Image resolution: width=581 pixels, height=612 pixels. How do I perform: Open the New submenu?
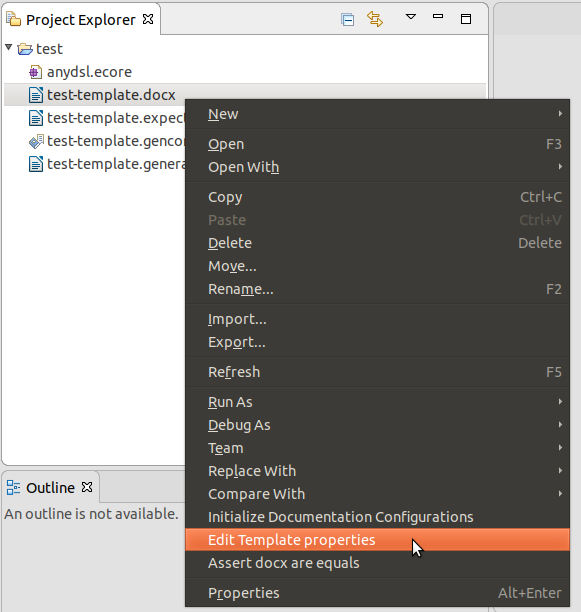tap(377, 114)
